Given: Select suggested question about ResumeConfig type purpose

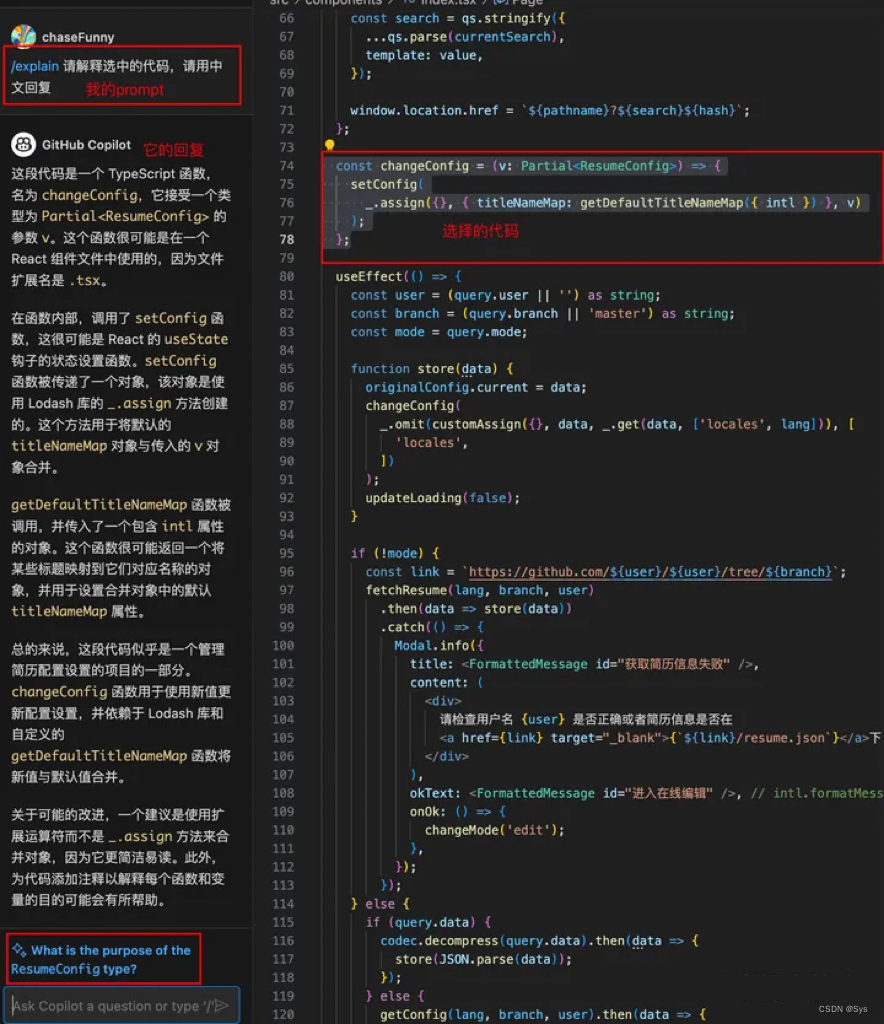Looking at the screenshot, I should pyautogui.click(x=101, y=959).
